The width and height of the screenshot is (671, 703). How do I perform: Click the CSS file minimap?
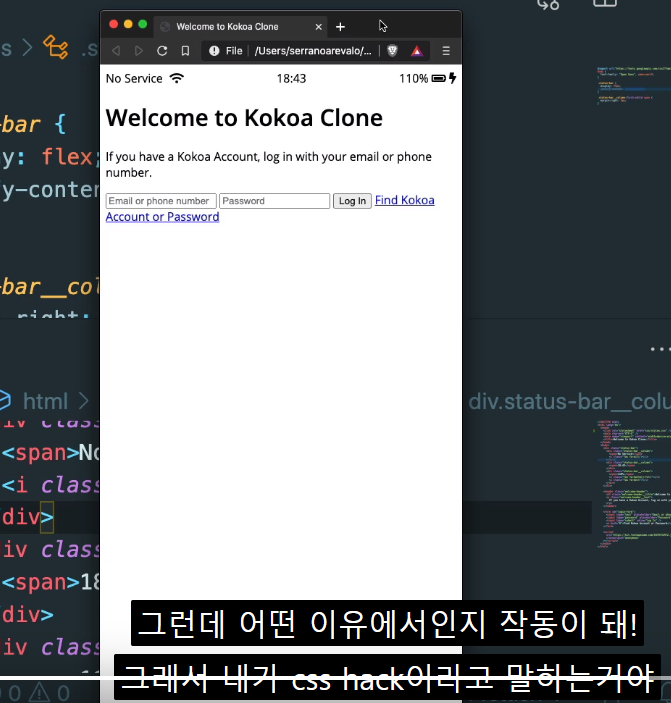point(632,85)
